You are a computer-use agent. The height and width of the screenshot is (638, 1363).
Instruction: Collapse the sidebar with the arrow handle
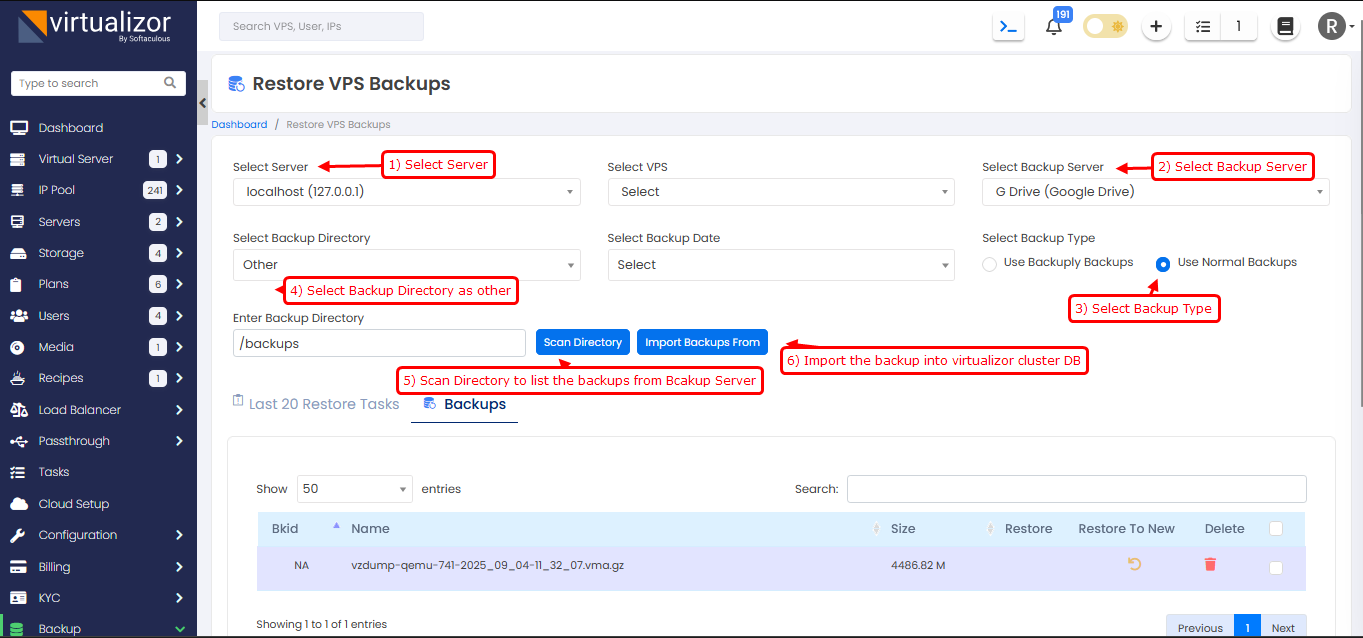pos(203,103)
